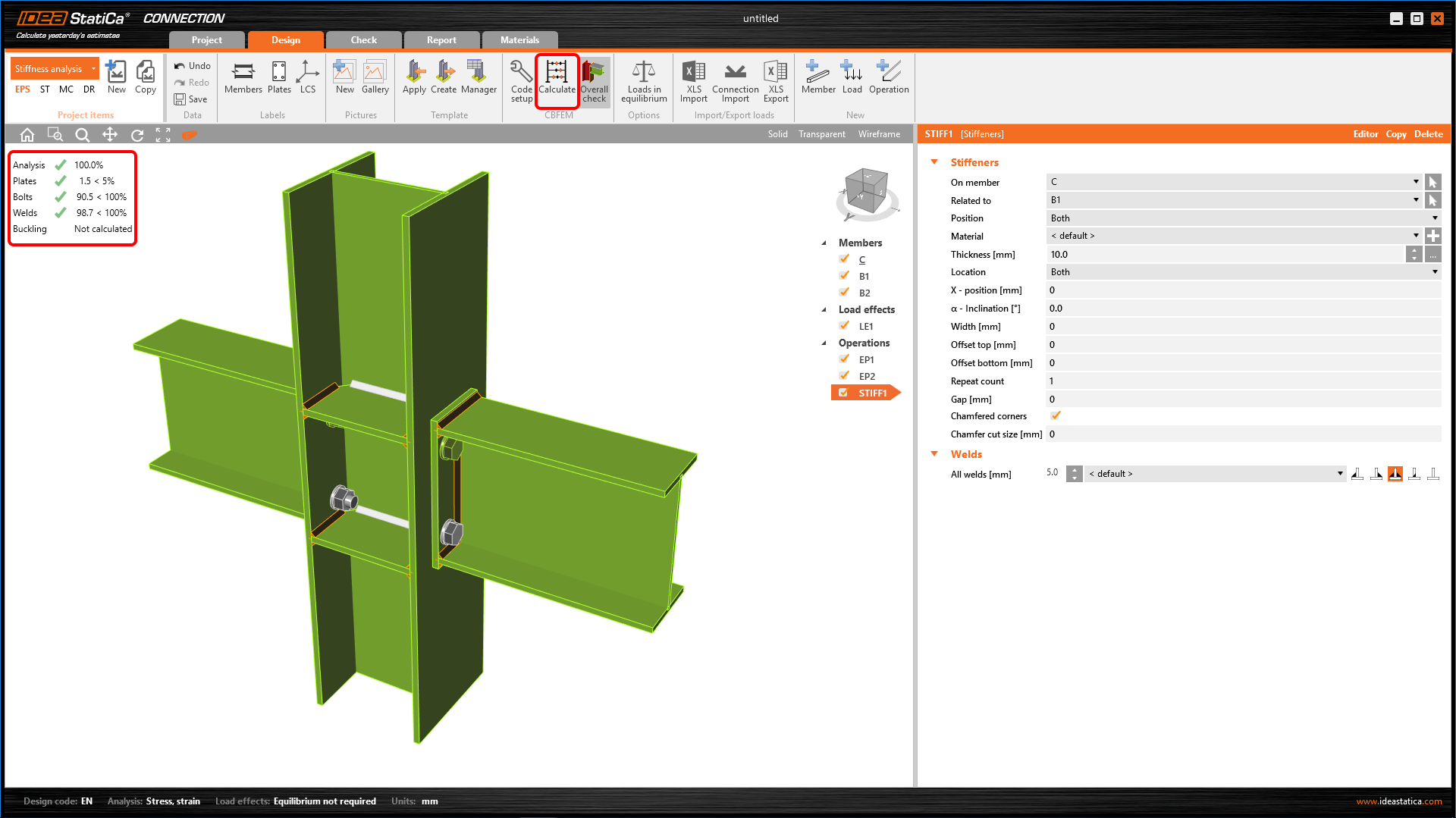Click Delete in STIFF1 header
Viewport: 1456px width, 818px height.
click(1428, 134)
